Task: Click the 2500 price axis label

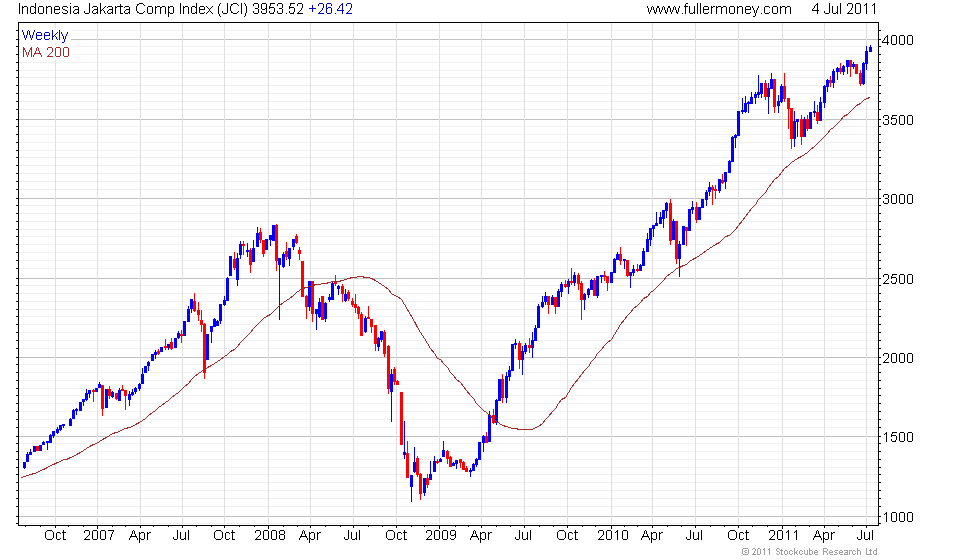Action: click(x=898, y=279)
